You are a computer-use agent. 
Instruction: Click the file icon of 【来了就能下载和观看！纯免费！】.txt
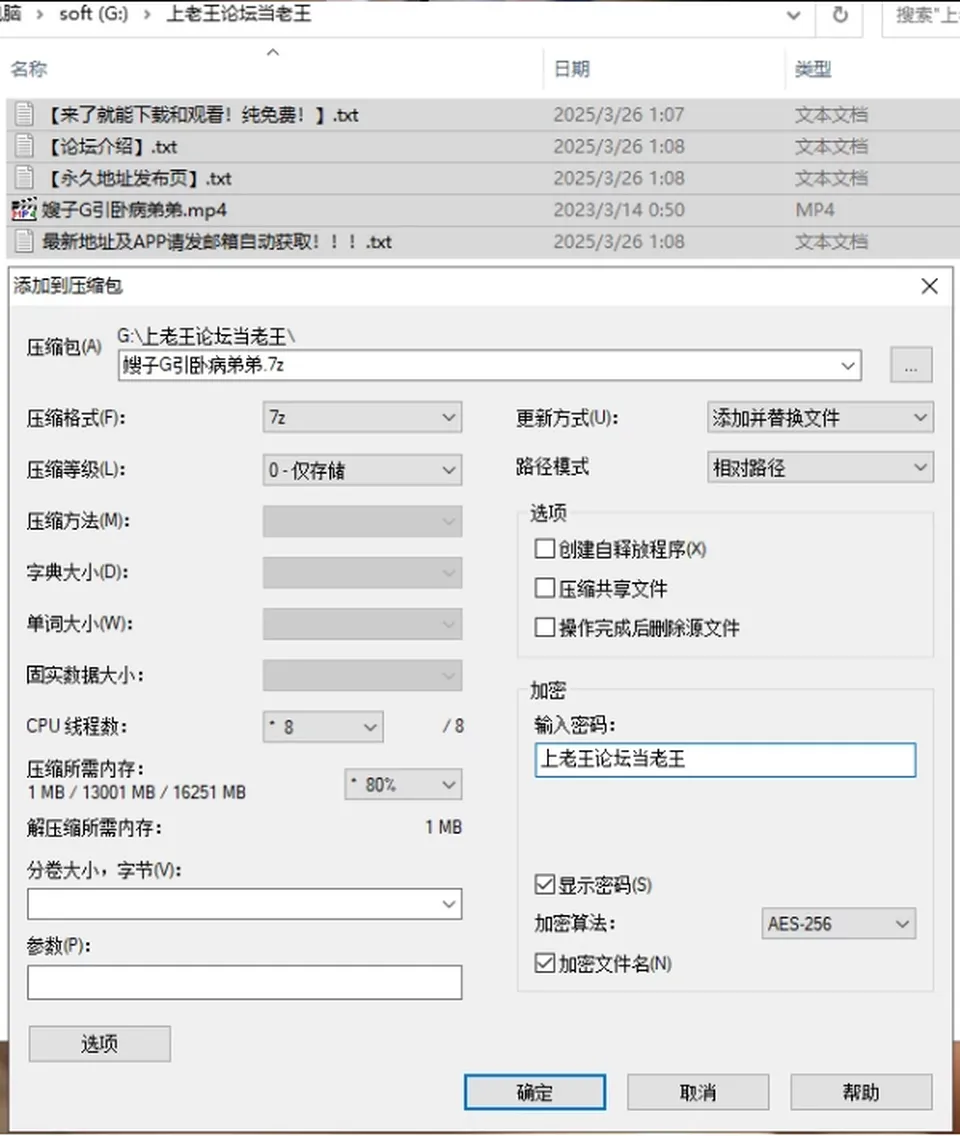coord(24,114)
